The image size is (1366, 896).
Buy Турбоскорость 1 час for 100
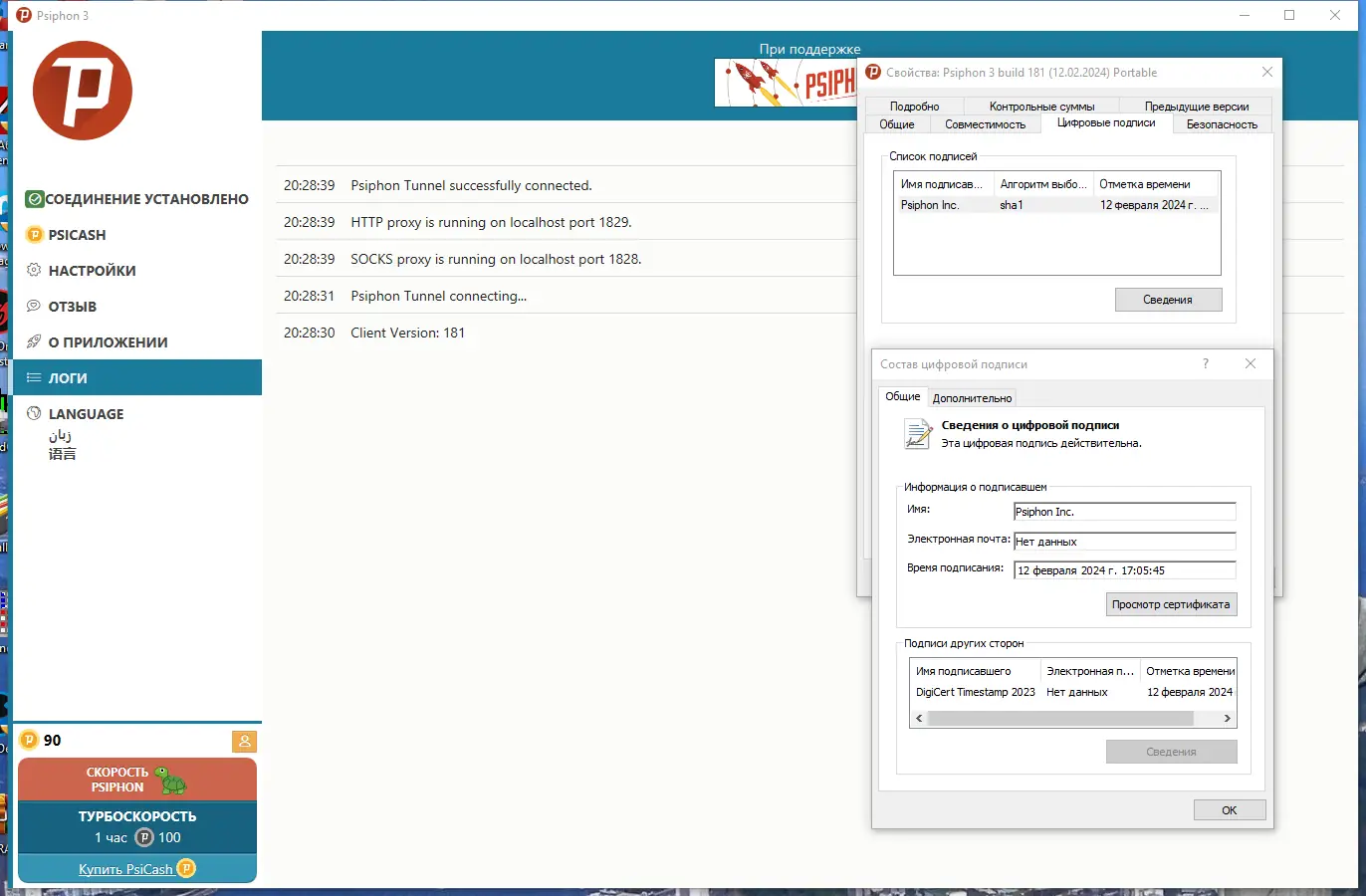[x=137, y=827]
